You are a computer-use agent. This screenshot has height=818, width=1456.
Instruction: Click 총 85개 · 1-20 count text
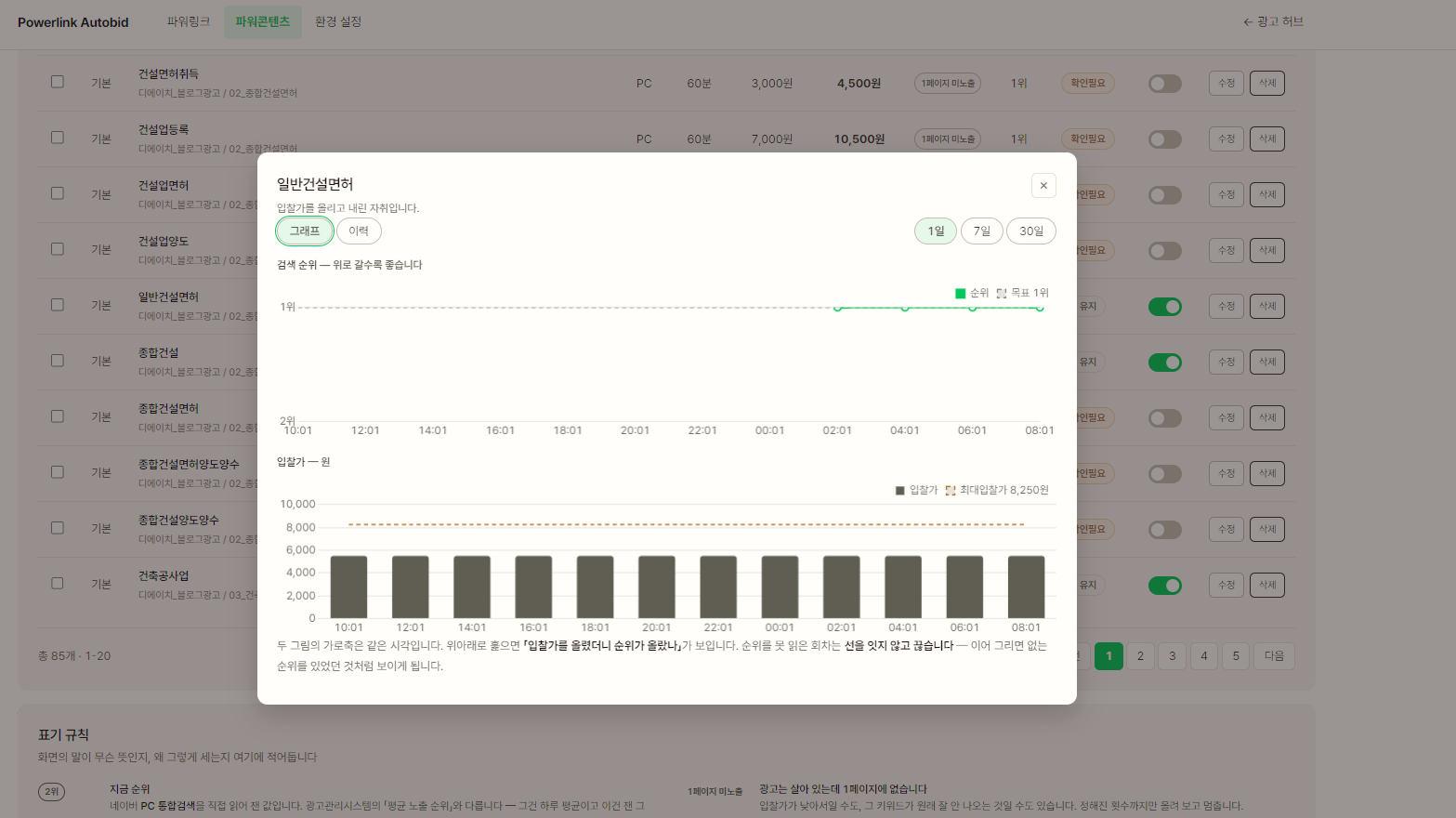(x=74, y=655)
